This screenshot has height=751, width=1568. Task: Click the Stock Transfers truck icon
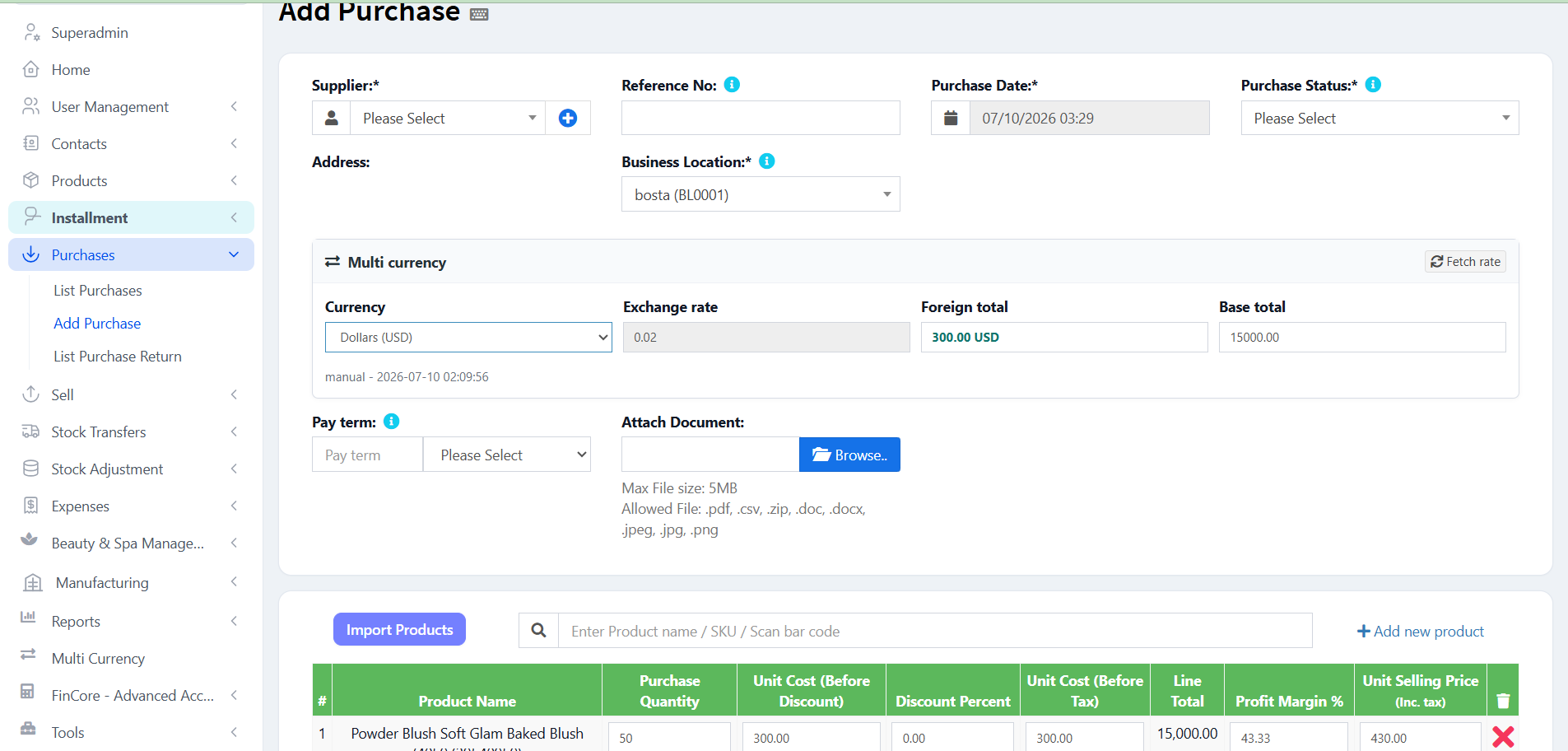coord(31,431)
